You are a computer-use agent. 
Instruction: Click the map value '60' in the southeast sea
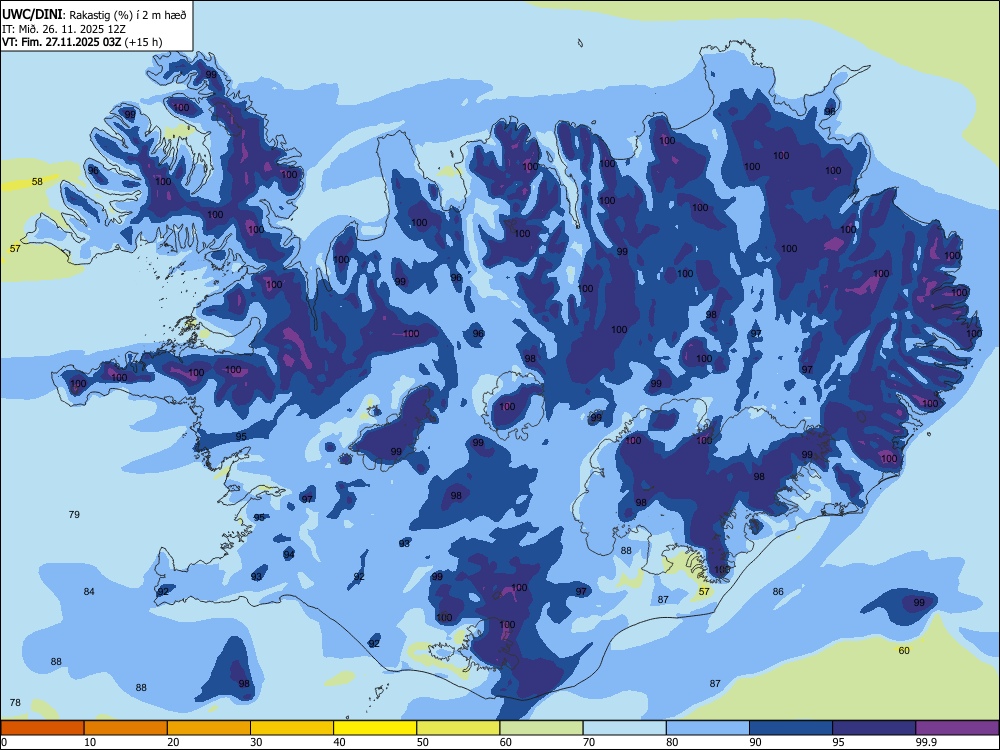pos(904,651)
